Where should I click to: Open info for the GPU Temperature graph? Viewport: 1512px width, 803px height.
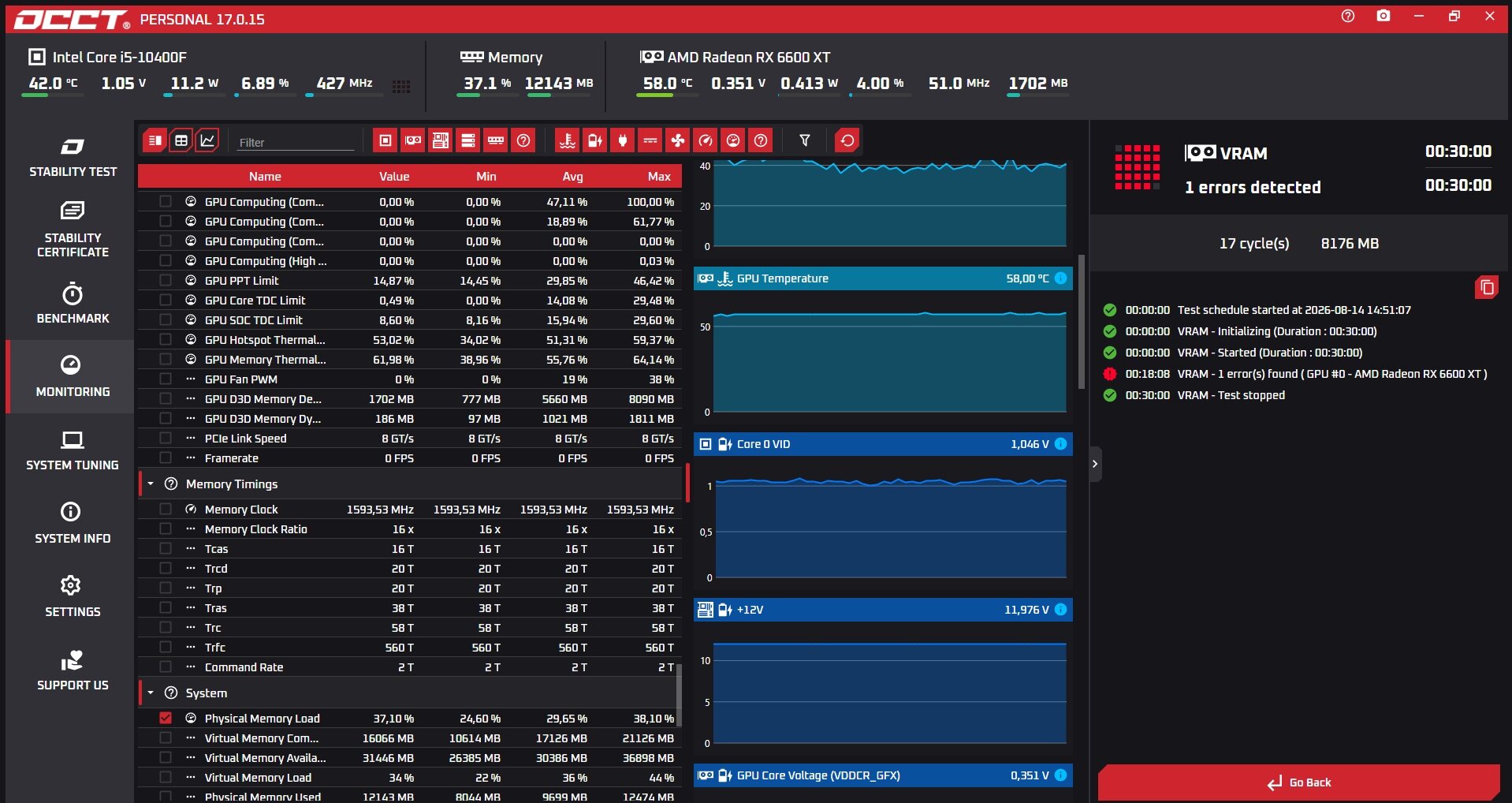(1061, 278)
